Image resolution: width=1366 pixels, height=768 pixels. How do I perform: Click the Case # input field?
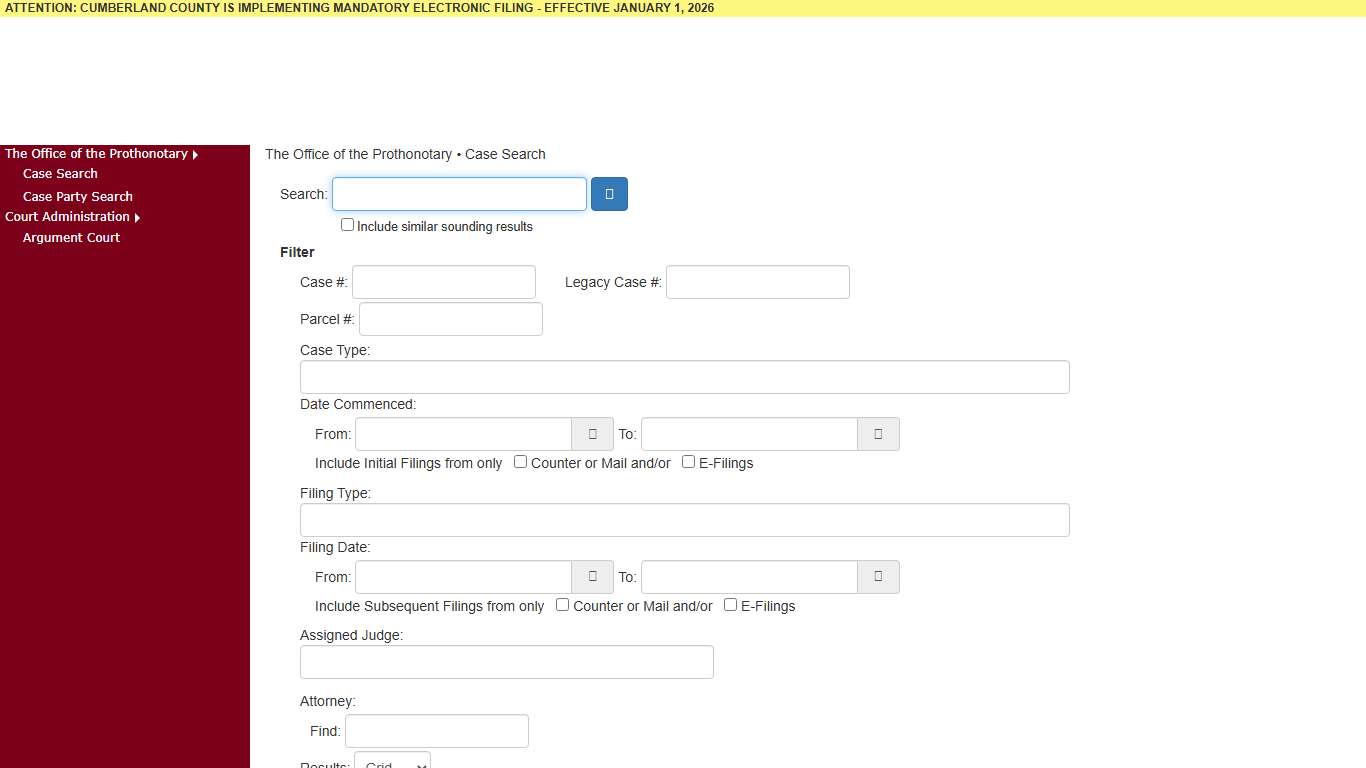pyautogui.click(x=443, y=282)
